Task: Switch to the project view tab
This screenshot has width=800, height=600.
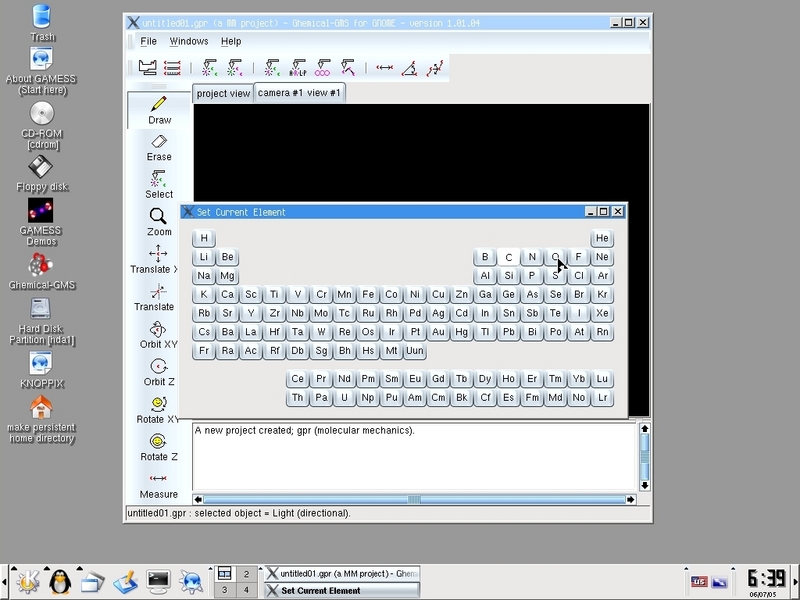Action: click(x=223, y=93)
